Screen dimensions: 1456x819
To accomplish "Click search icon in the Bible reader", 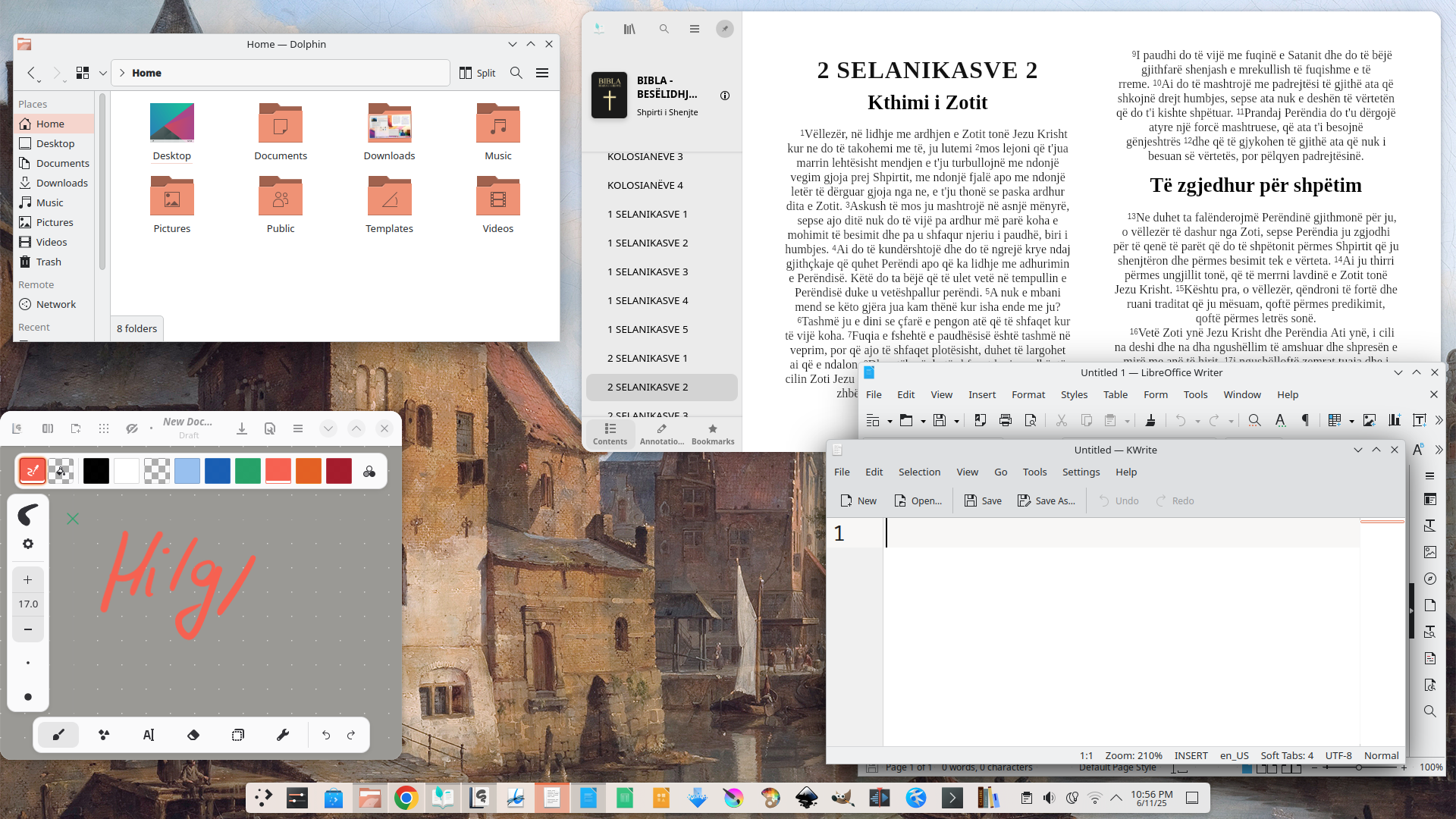I will (x=664, y=29).
